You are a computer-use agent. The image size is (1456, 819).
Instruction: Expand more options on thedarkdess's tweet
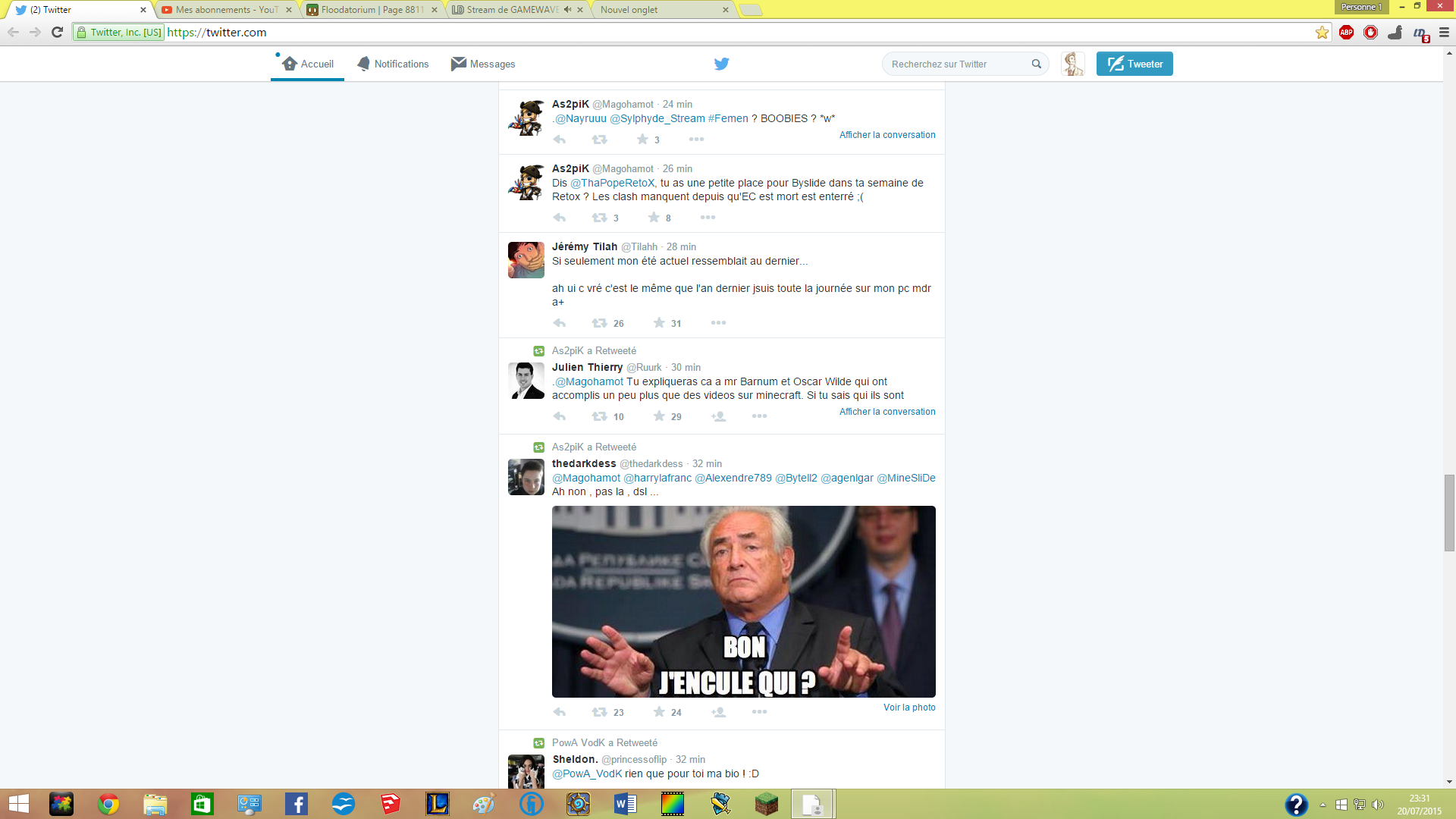pyautogui.click(x=759, y=712)
